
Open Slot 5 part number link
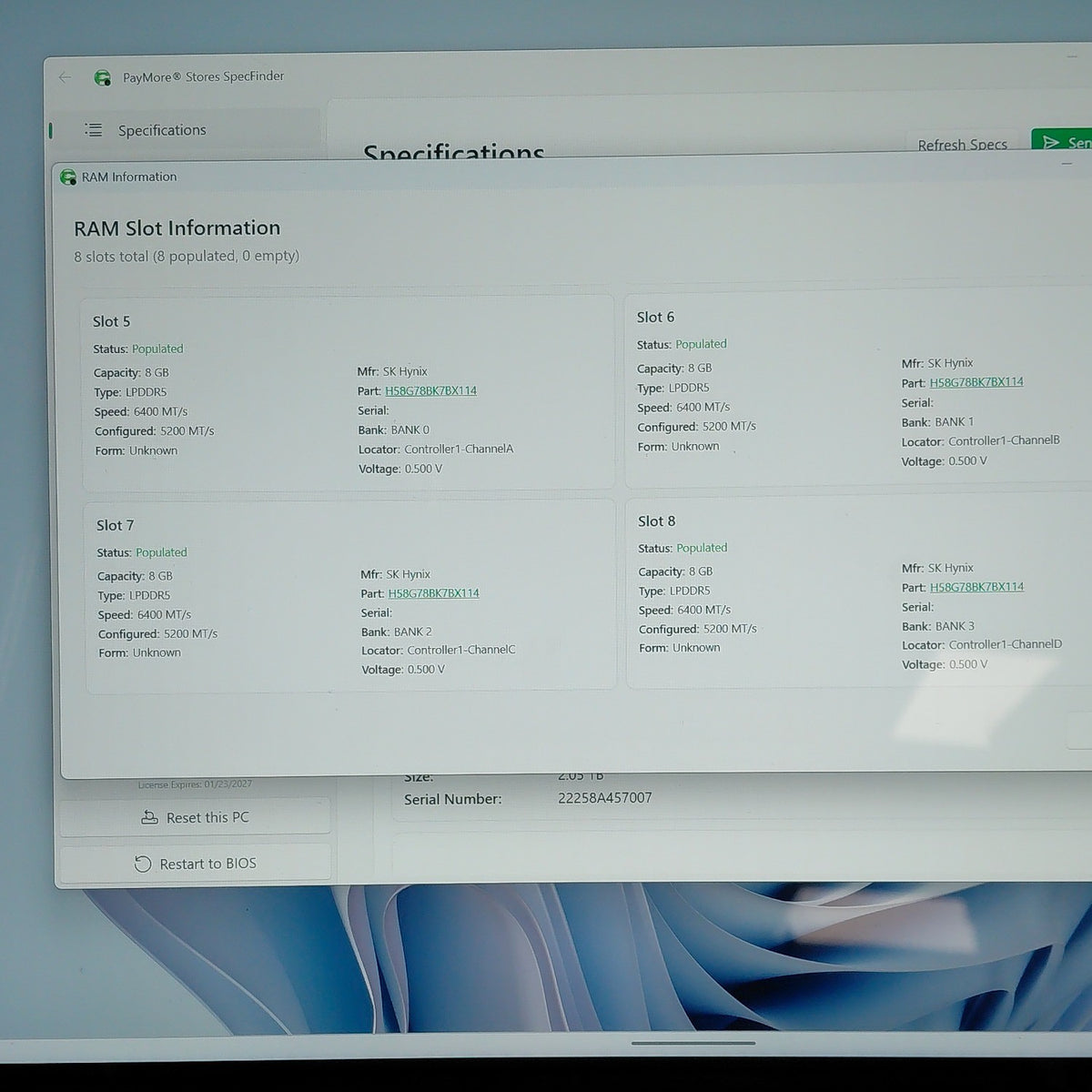point(430,390)
